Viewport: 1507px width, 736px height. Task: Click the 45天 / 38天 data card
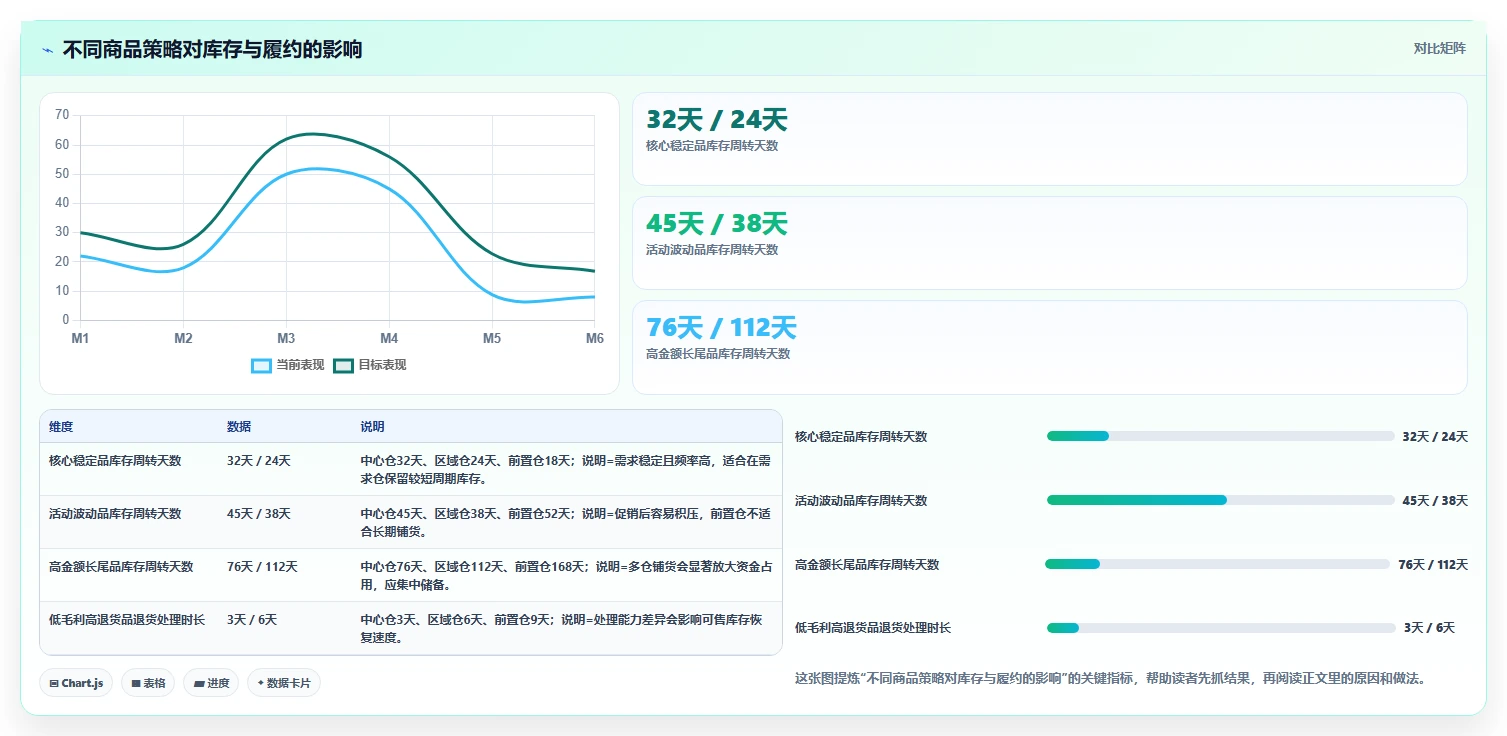(x=1050, y=243)
